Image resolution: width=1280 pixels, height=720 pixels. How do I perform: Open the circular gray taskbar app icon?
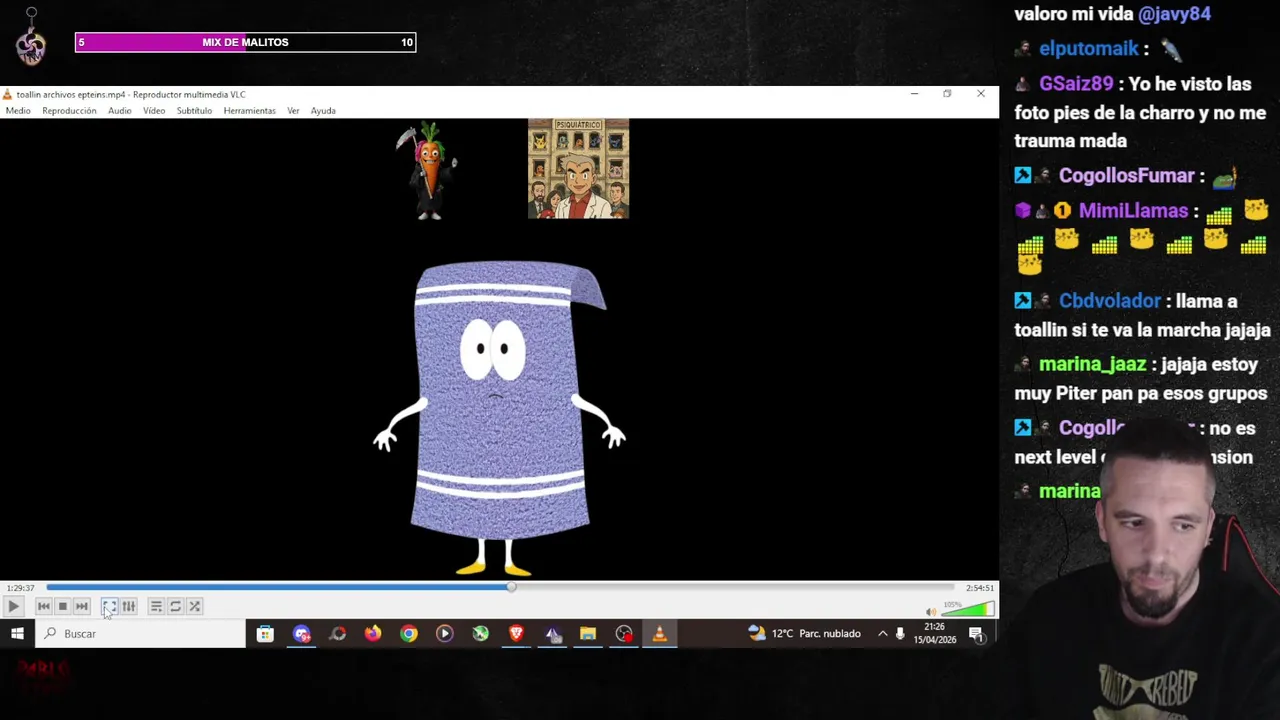pyautogui.click(x=337, y=633)
